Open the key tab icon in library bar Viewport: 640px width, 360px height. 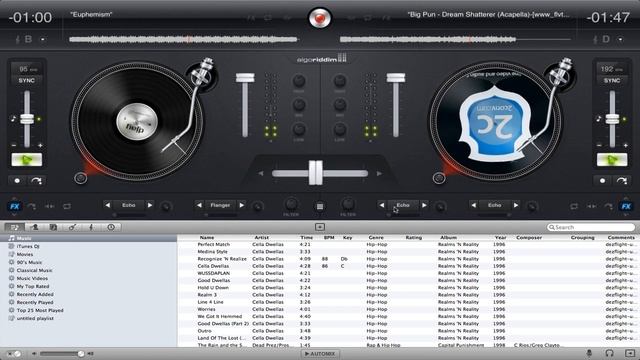coord(91,227)
